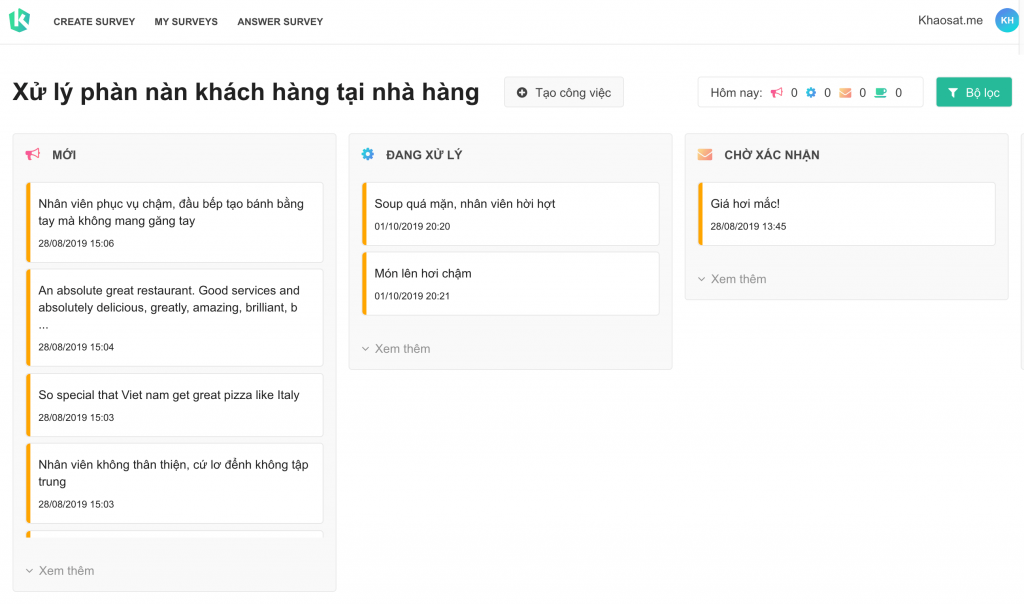Click Khaosat.me account name
This screenshot has height=604, width=1024.
(950, 20)
